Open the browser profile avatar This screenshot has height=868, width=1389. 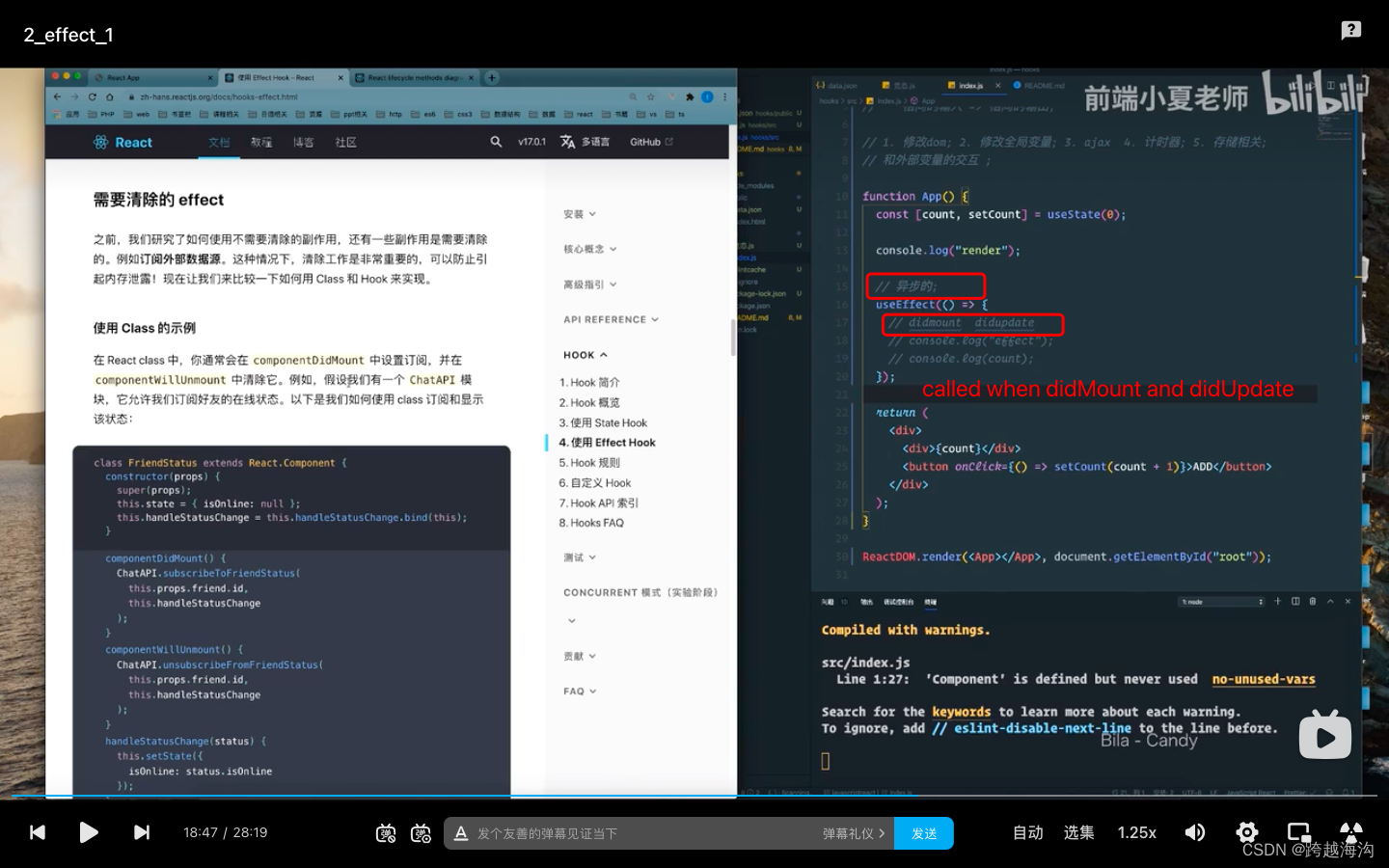(x=707, y=96)
